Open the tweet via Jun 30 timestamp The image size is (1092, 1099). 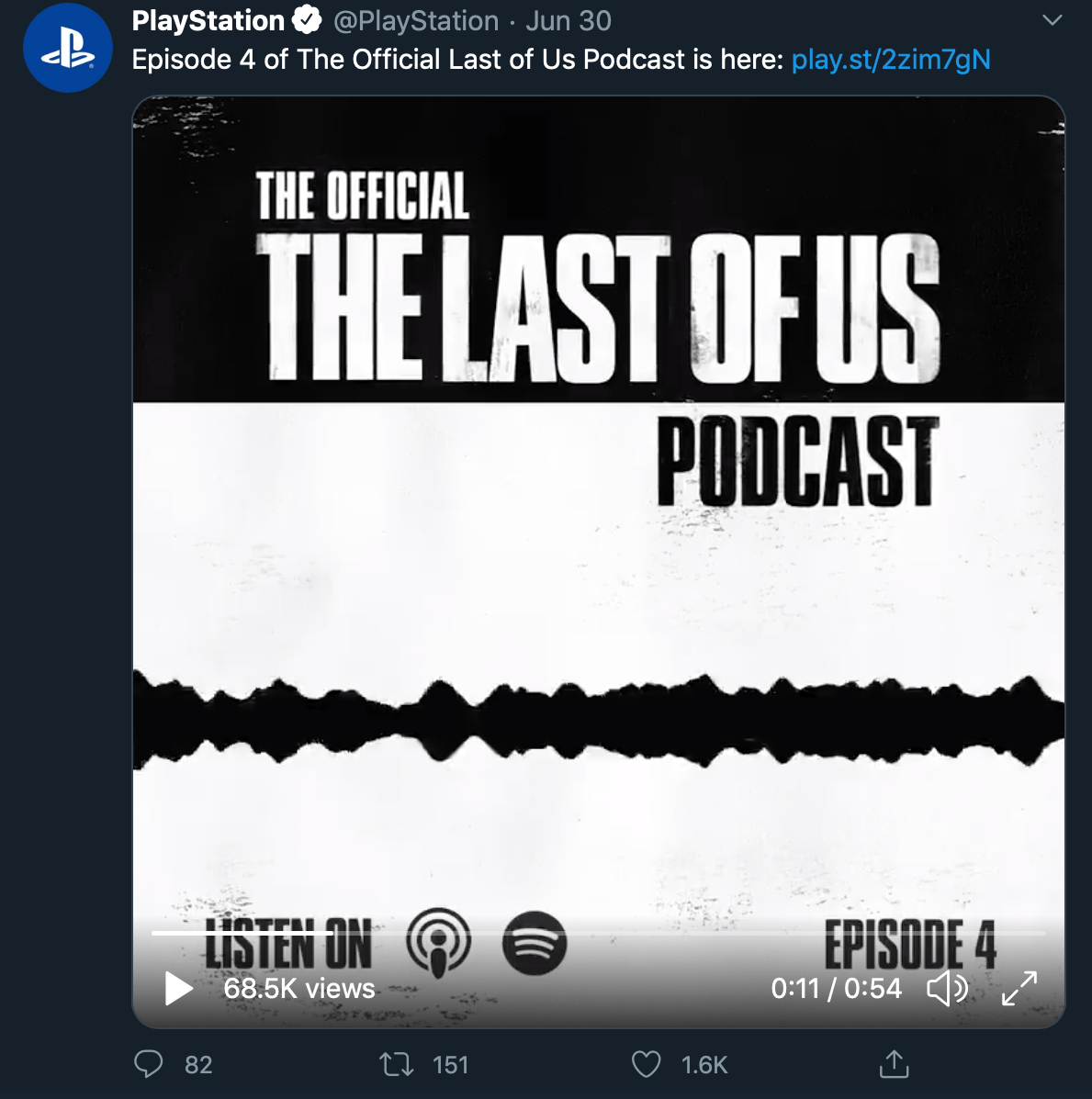pyautogui.click(x=569, y=20)
